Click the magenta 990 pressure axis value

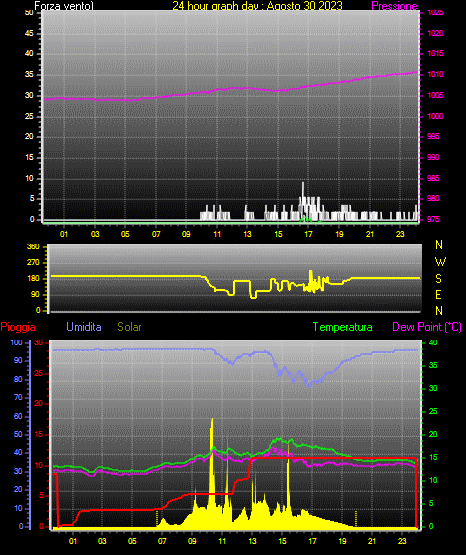point(433,157)
